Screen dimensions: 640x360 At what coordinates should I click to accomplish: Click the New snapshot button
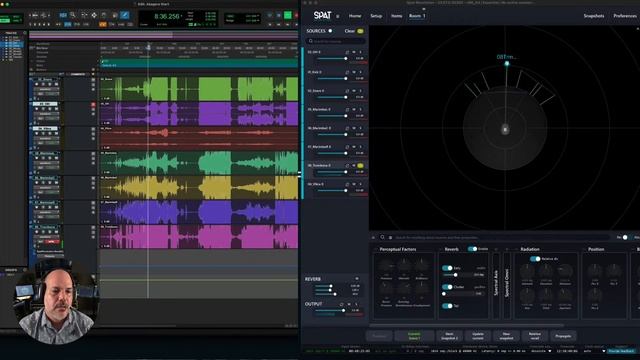pos(506,336)
